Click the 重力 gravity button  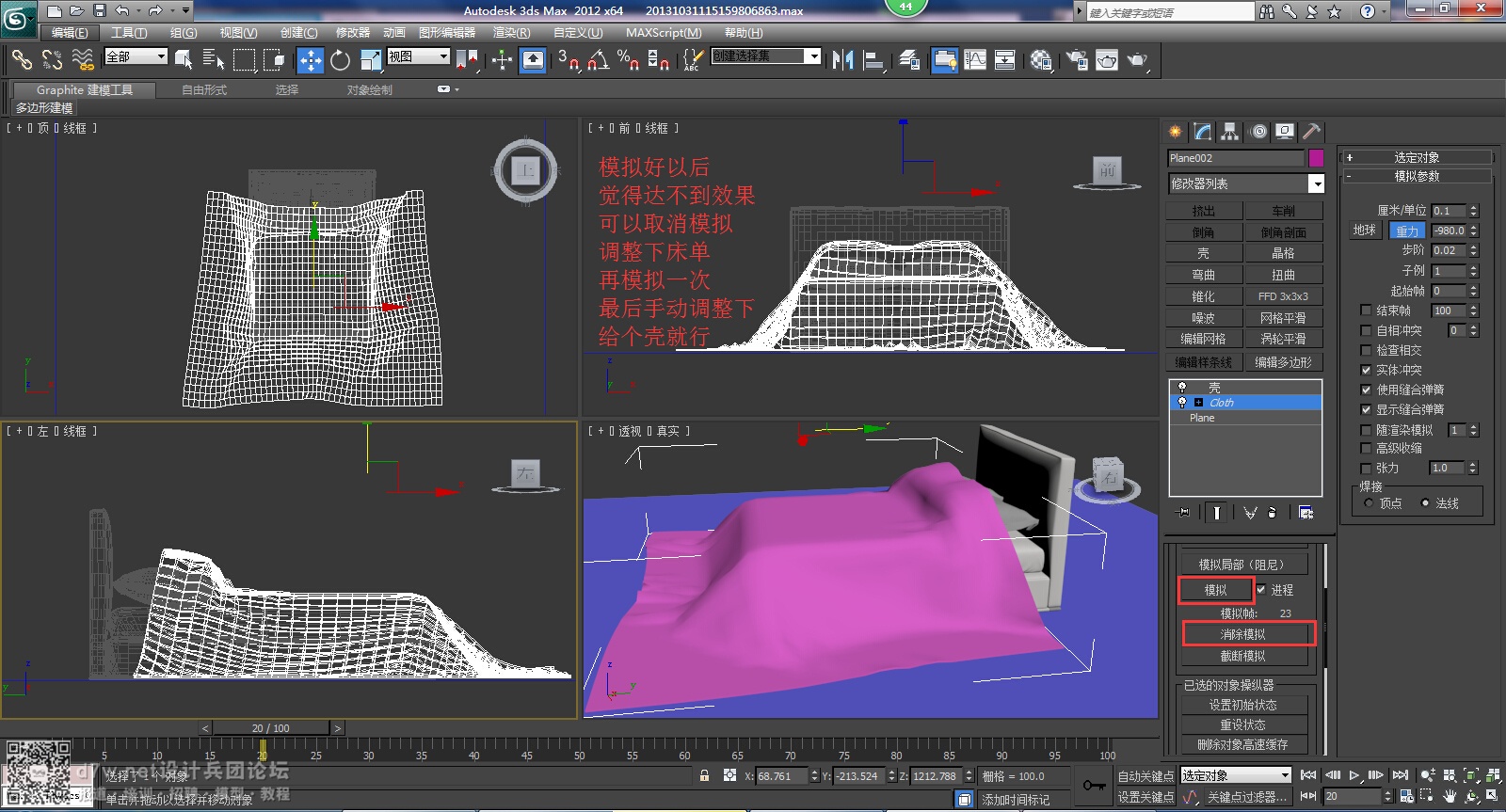pyautogui.click(x=1407, y=231)
